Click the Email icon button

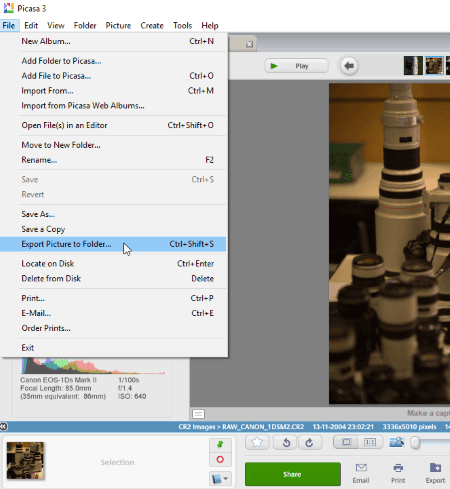(x=361, y=473)
